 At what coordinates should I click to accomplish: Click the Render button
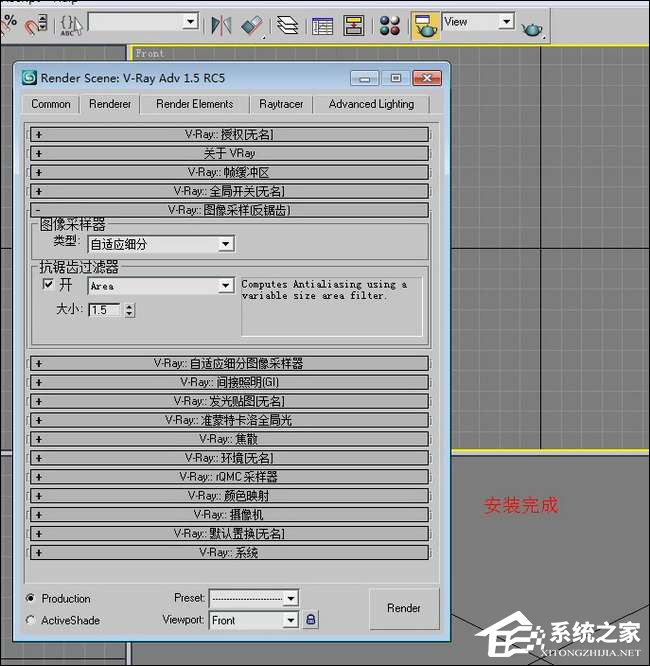coord(404,608)
